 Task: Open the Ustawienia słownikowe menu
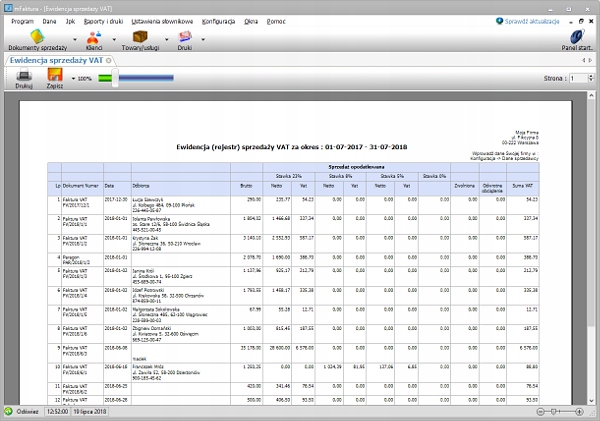163,20
